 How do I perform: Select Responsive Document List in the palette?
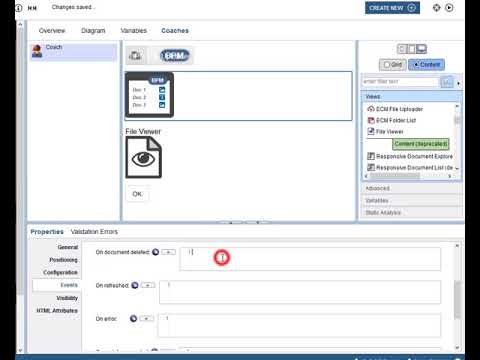pyautogui.click(x=414, y=168)
